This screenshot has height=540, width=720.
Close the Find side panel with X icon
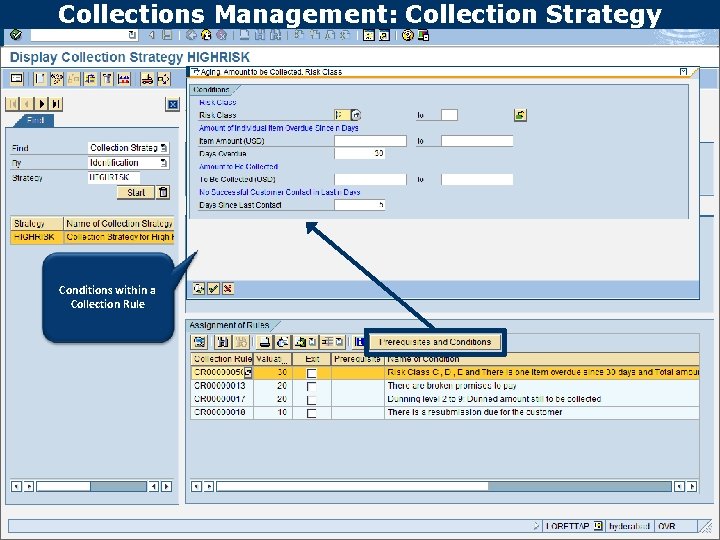tap(172, 105)
